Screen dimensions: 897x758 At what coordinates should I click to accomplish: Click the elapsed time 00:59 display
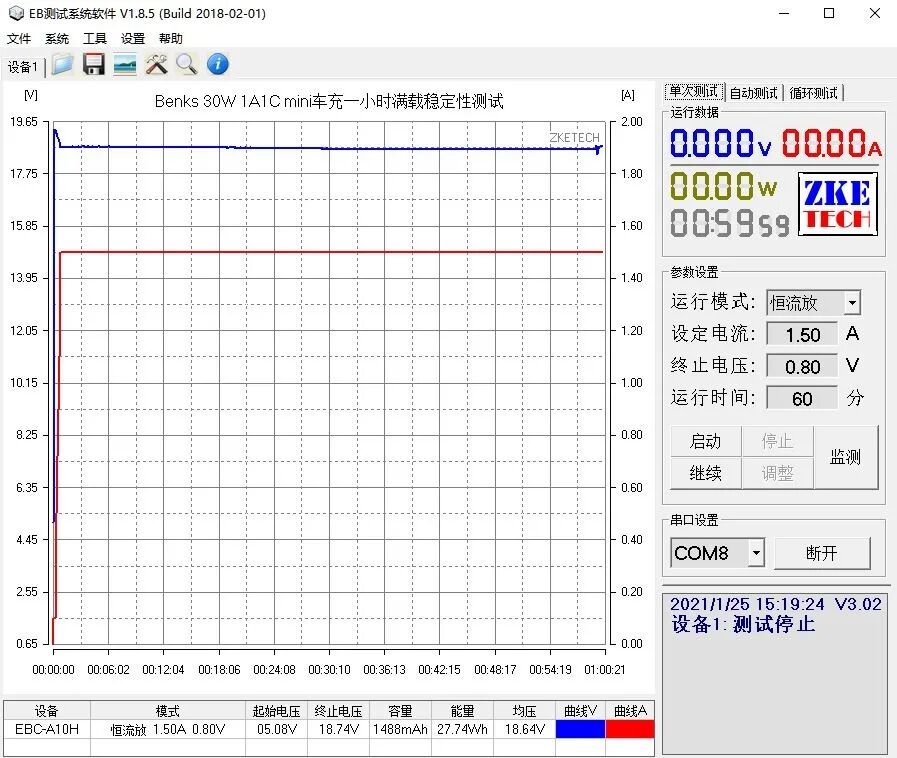(729, 223)
